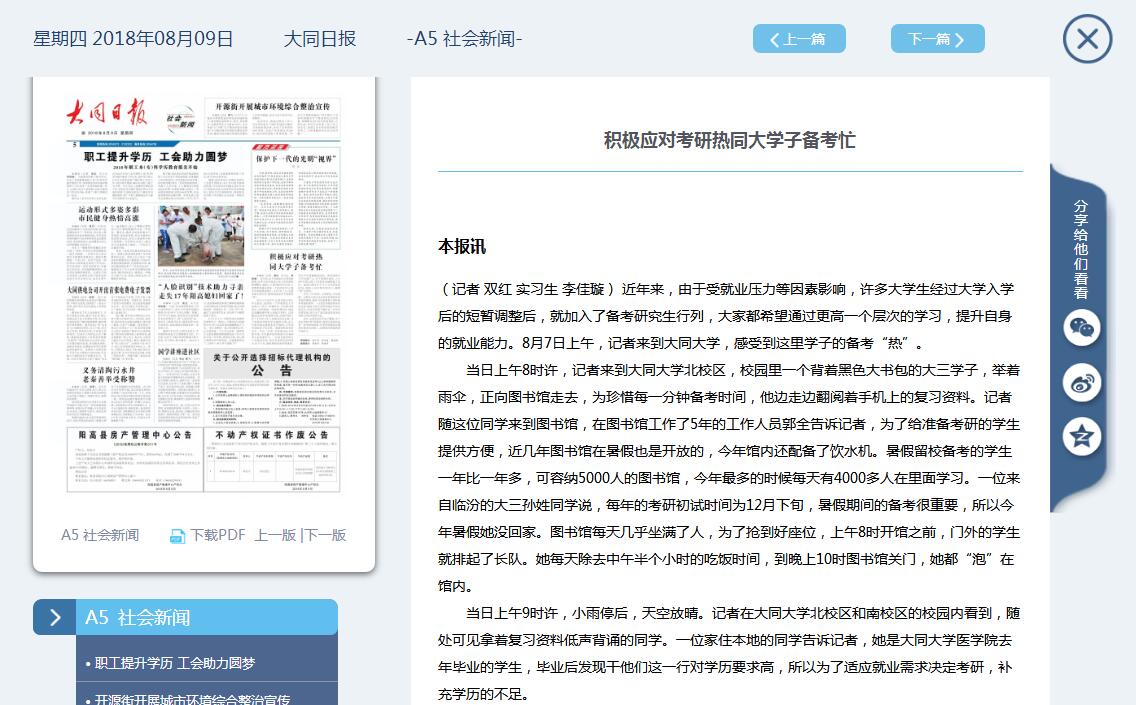The width and height of the screenshot is (1136, 705).
Task: Click the 本报讯 heading
Action: (x=462, y=246)
